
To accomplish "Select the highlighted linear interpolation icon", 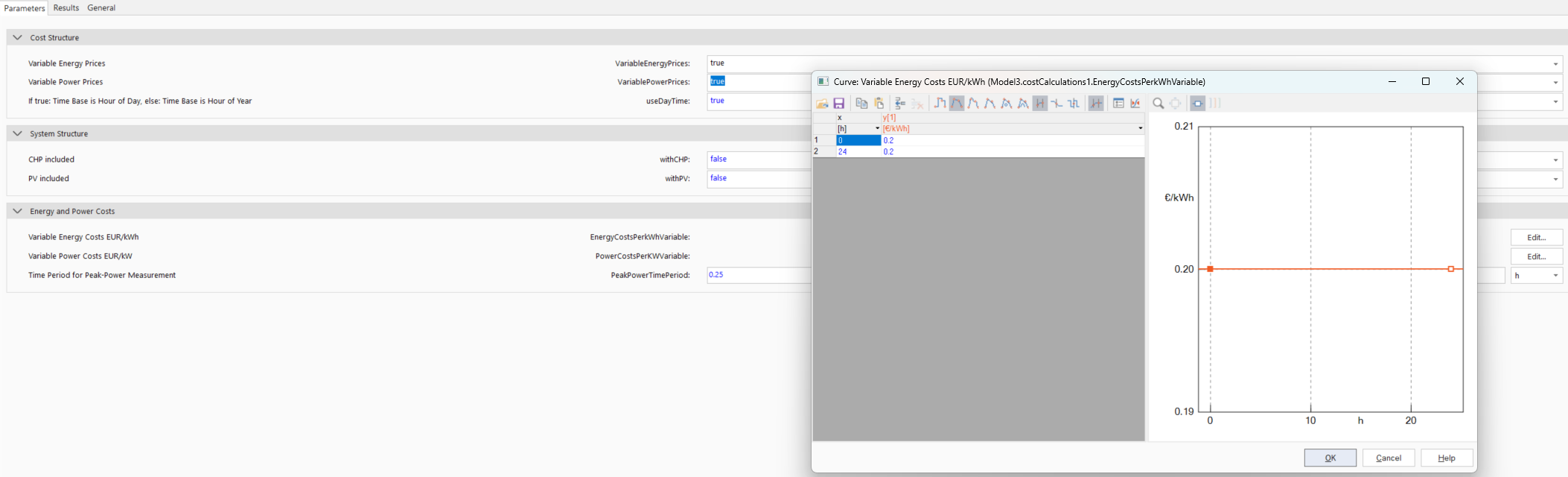I will [957, 103].
